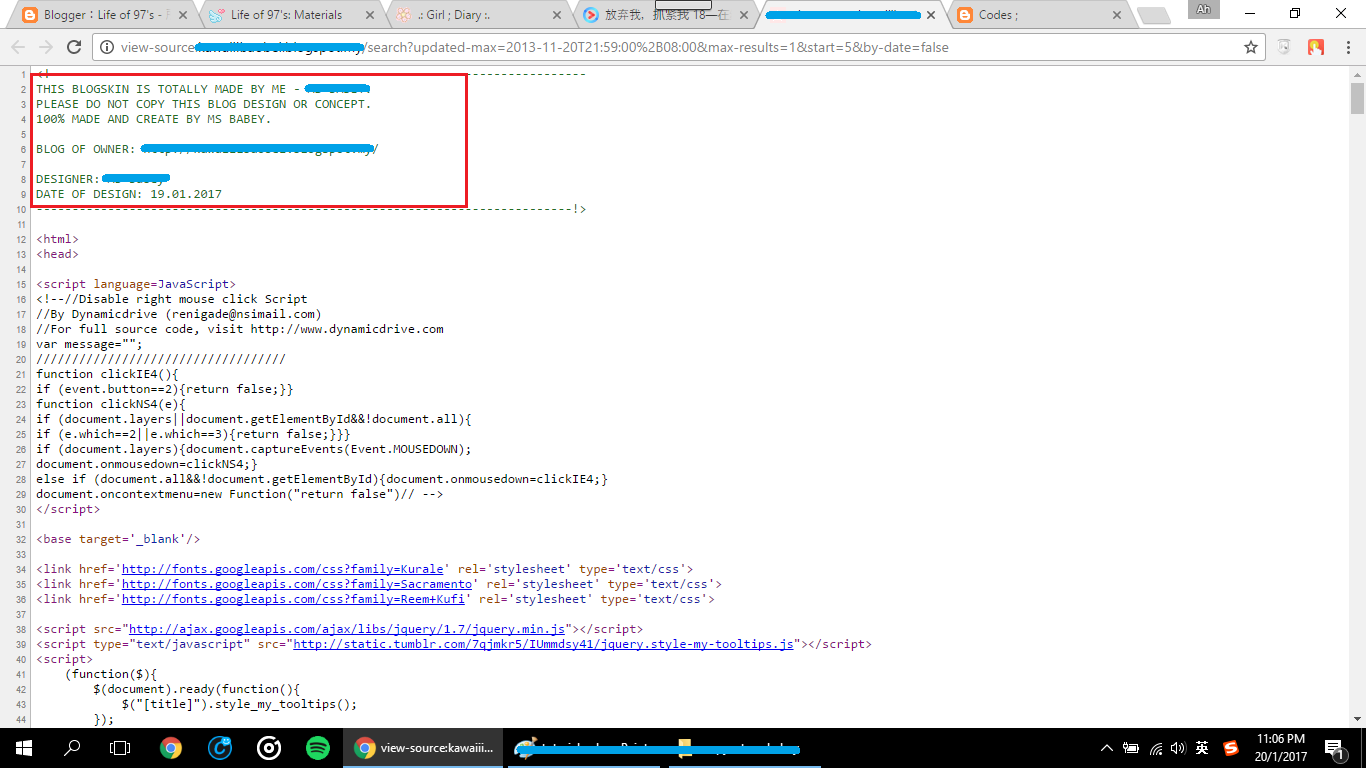Click the scrollbar up arrow

(x=1357, y=73)
